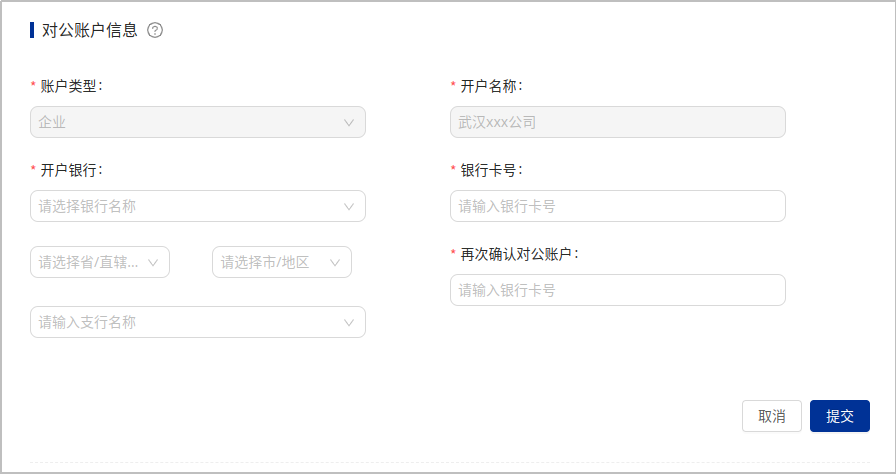
Task: Focus the 银行卡号 input field
Action: pyautogui.click(x=617, y=207)
